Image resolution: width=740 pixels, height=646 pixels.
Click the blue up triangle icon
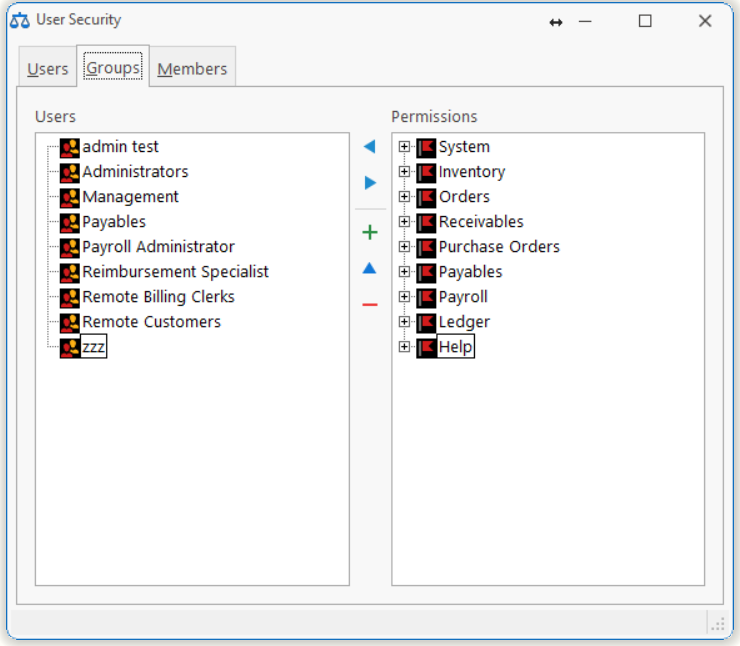[370, 268]
